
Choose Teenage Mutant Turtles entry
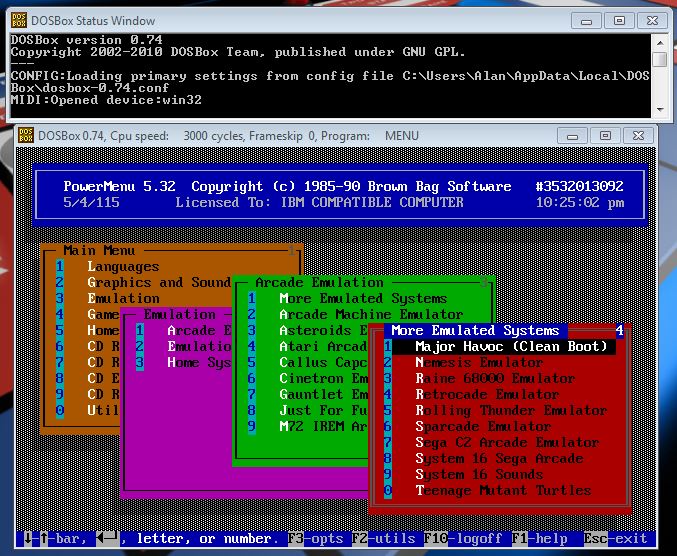coord(503,490)
